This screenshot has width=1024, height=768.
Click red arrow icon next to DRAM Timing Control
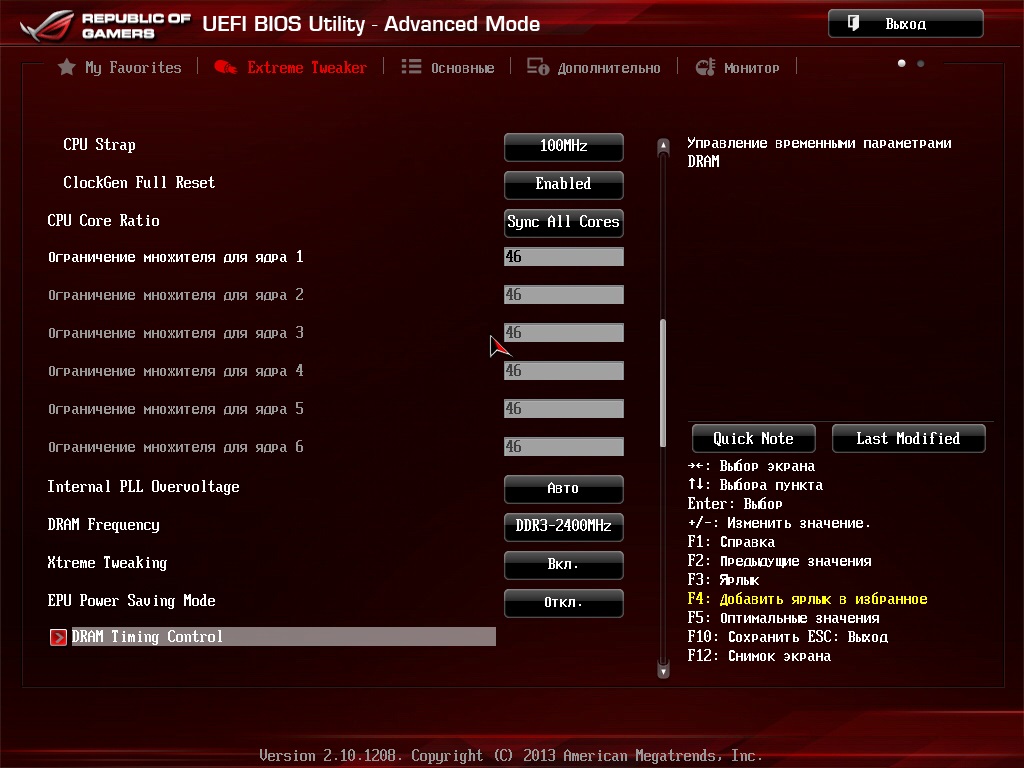pos(58,637)
